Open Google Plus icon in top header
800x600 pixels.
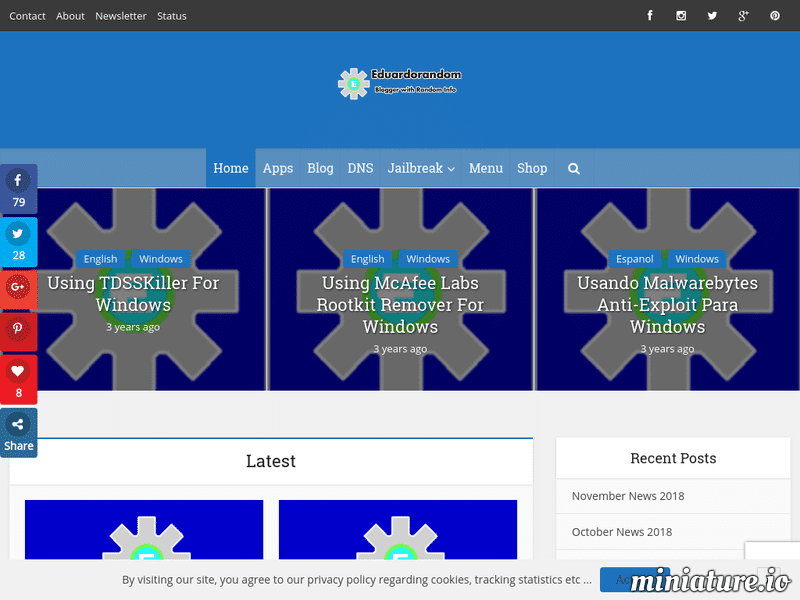coord(743,16)
